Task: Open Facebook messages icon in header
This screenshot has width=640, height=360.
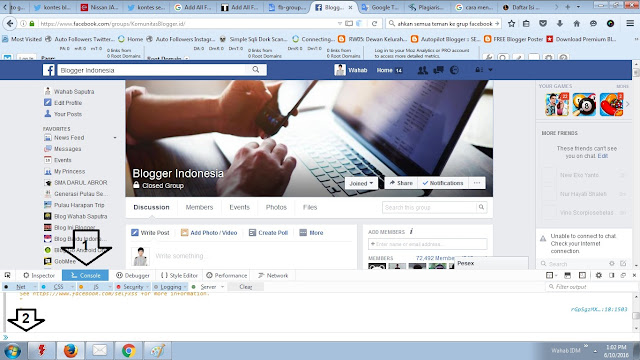Action: coord(438,70)
